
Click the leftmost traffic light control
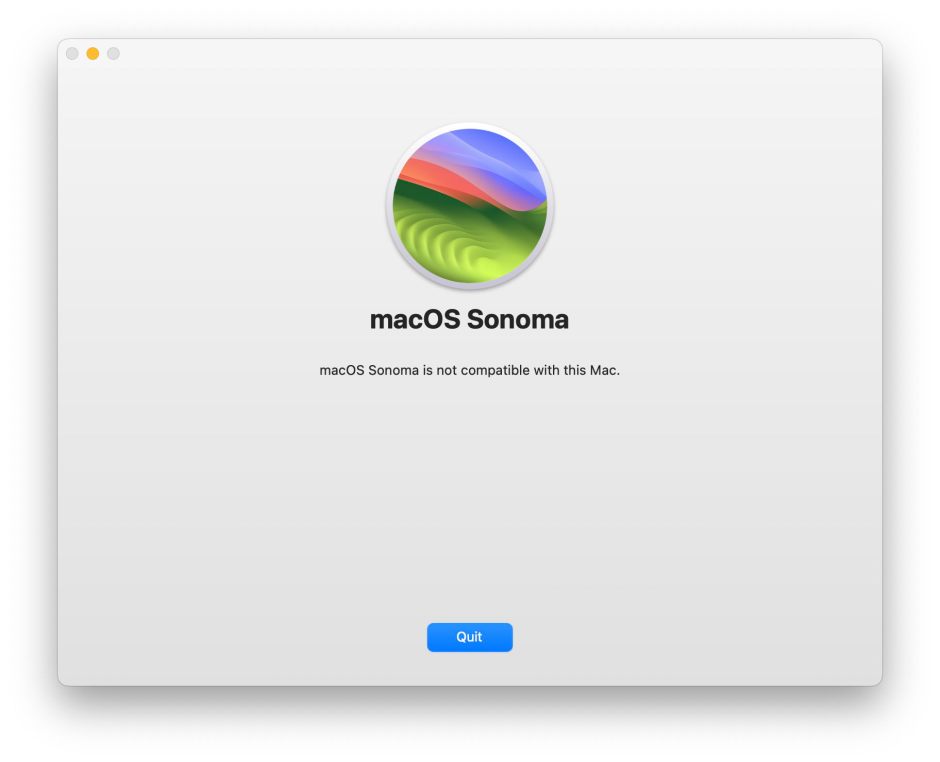click(71, 53)
